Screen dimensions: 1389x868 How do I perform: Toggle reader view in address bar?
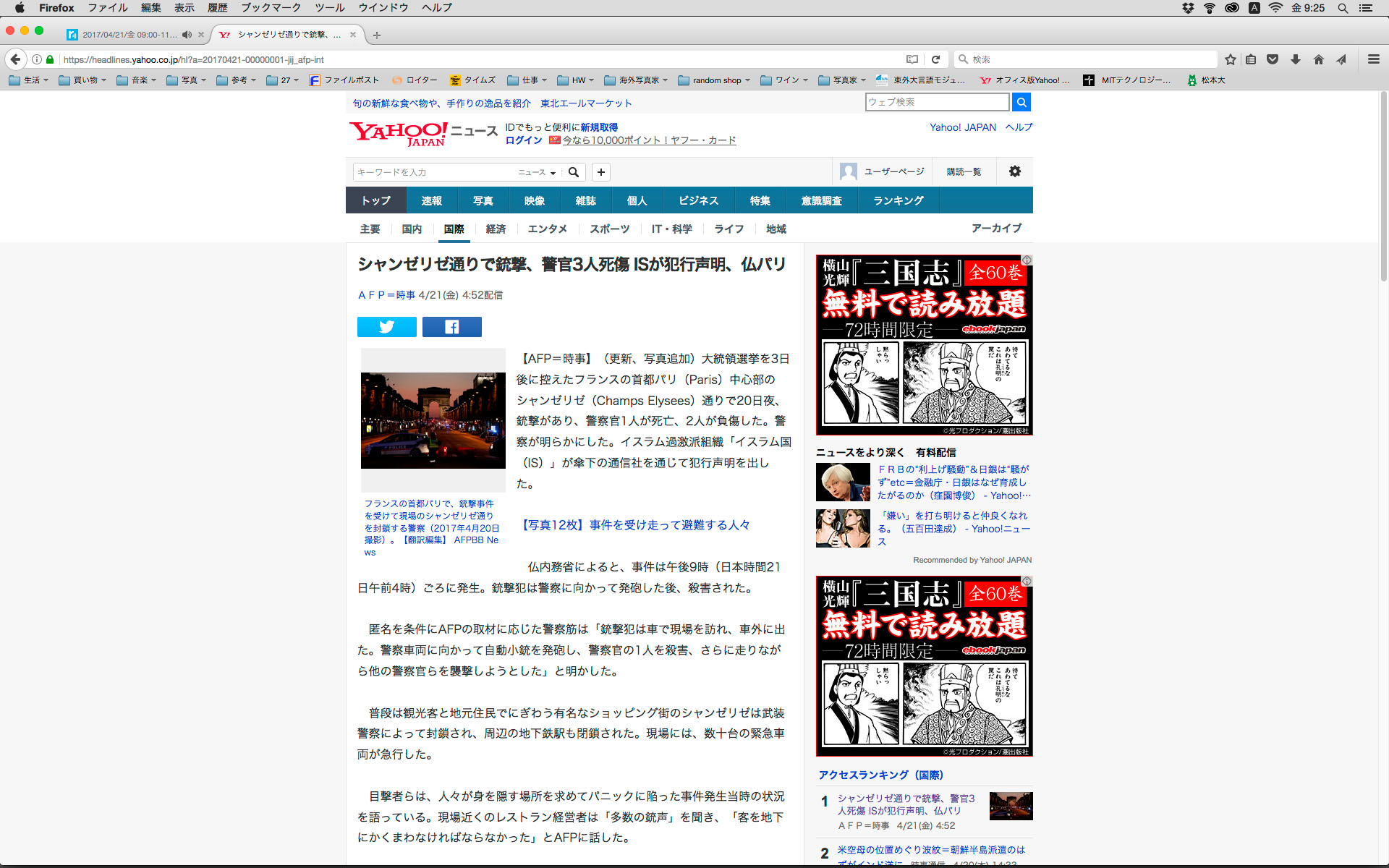point(912,59)
